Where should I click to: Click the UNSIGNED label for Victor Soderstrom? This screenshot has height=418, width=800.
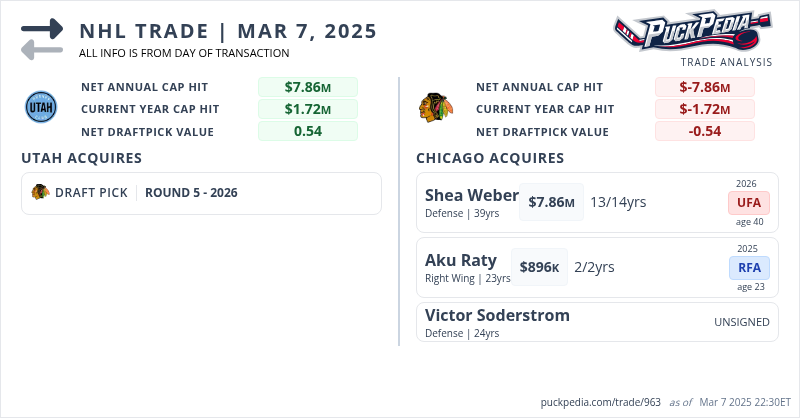pyautogui.click(x=742, y=322)
